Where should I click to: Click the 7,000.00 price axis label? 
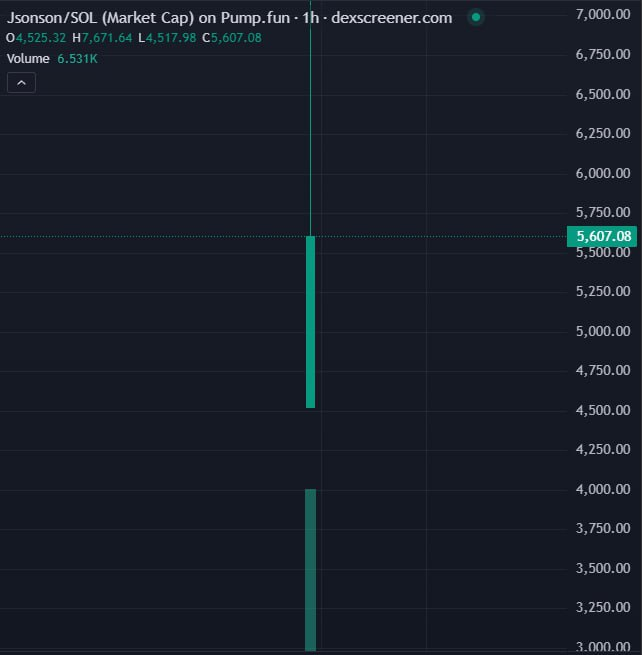[x=603, y=15]
